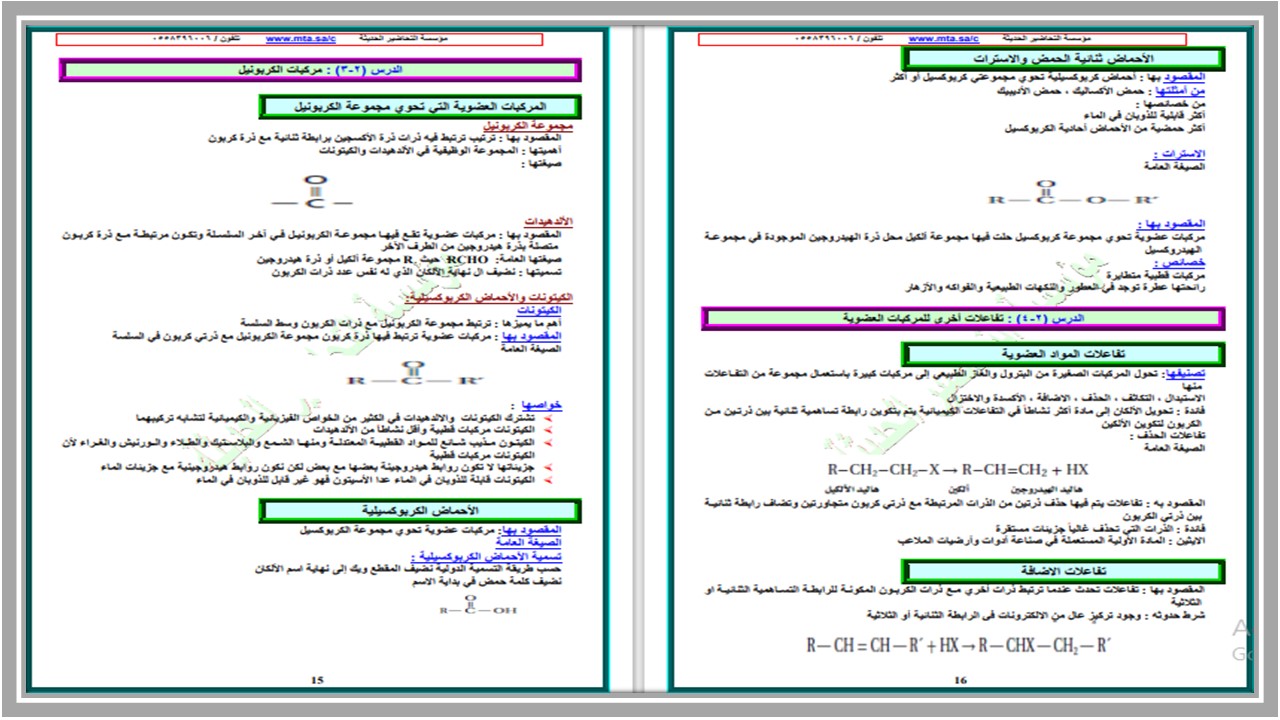The width and height of the screenshot is (1280, 720).
Task: Click the green boxed heading 'تفاعلات الاضافة'
Action: pyautogui.click(x=1063, y=571)
